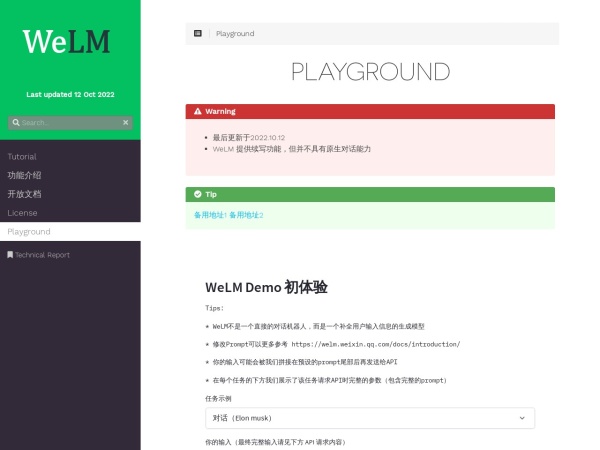Select License in the sidebar

[22, 213]
